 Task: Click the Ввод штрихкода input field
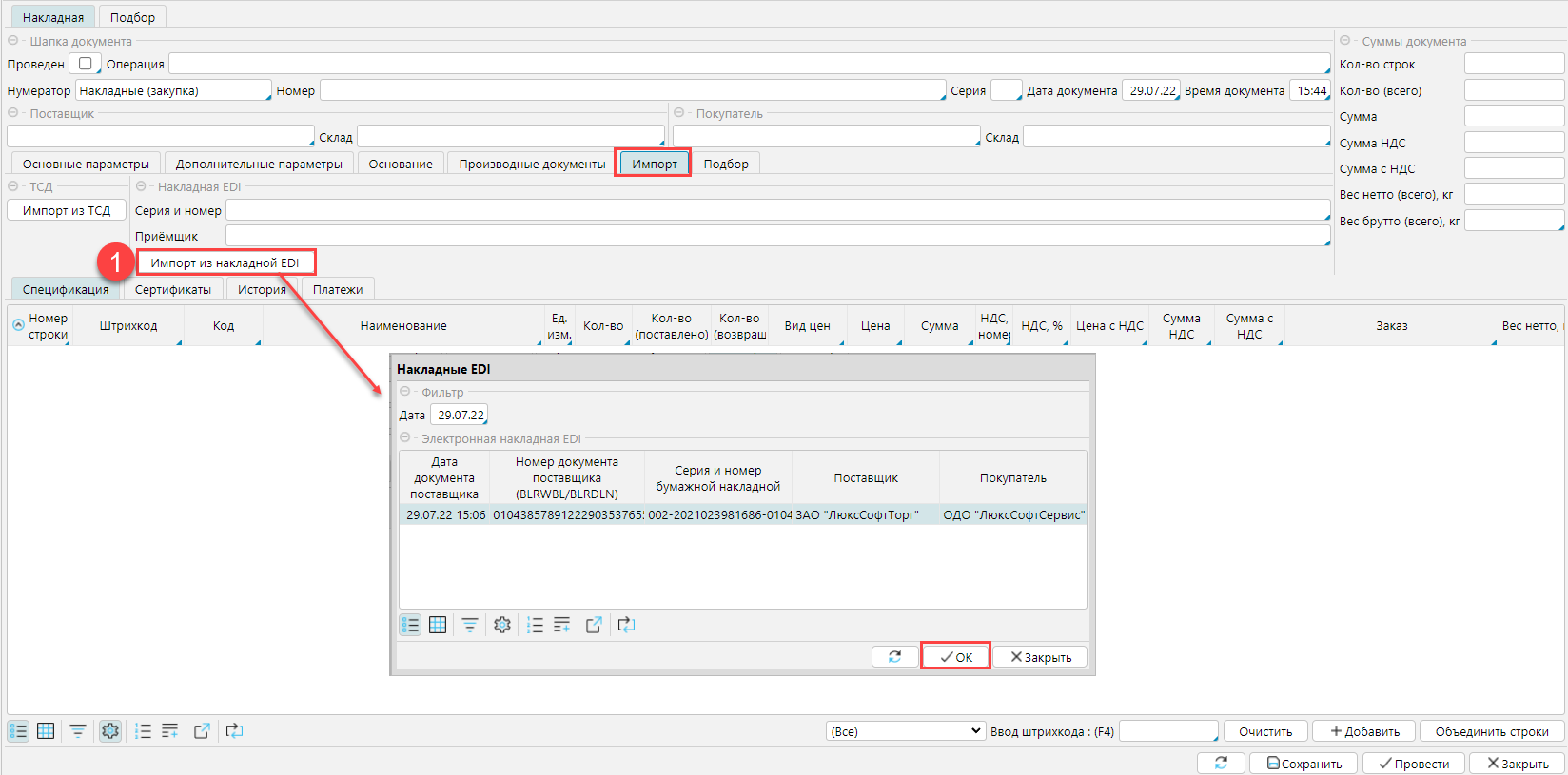pyautogui.click(x=1167, y=731)
